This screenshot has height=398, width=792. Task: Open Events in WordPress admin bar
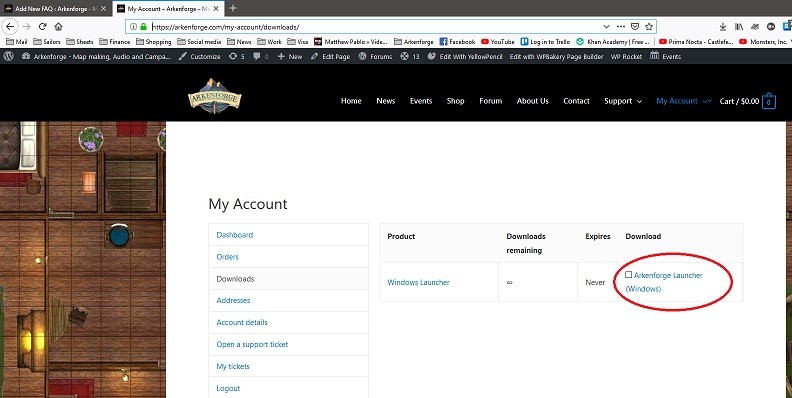click(666, 57)
